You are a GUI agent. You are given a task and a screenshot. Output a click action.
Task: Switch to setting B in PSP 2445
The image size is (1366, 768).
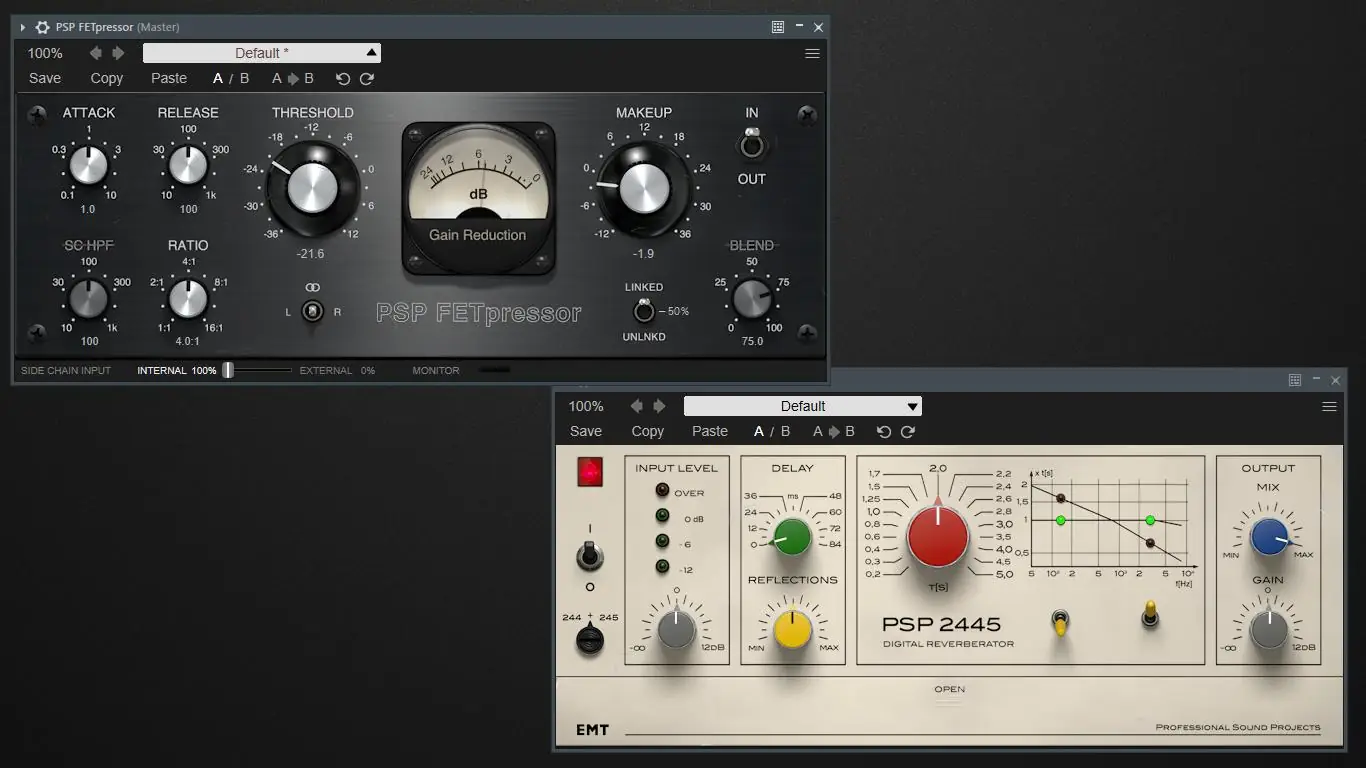click(x=785, y=431)
